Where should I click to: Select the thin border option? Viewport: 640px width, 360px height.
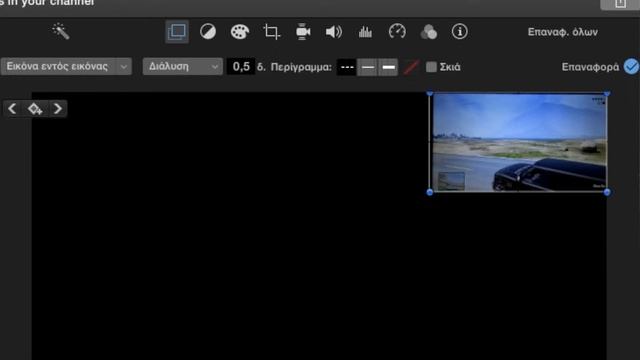pyautogui.click(x=368, y=67)
